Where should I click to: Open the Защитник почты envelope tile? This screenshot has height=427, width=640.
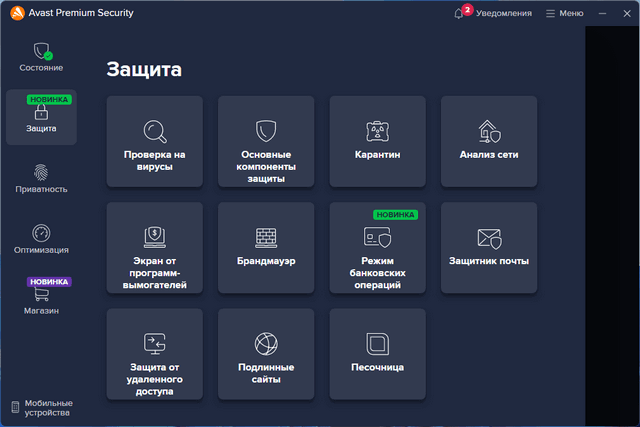[489, 248]
